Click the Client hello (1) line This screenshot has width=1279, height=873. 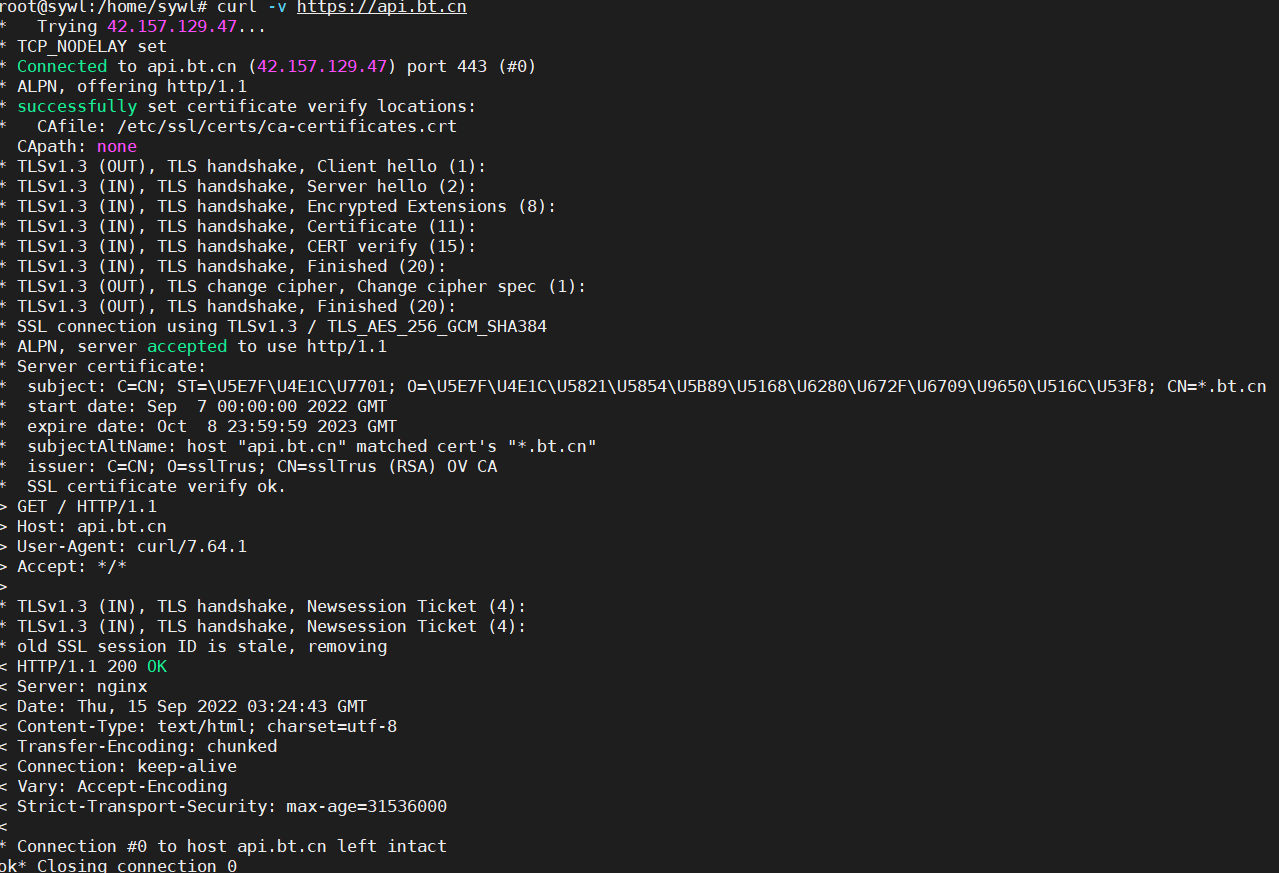(251, 166)
